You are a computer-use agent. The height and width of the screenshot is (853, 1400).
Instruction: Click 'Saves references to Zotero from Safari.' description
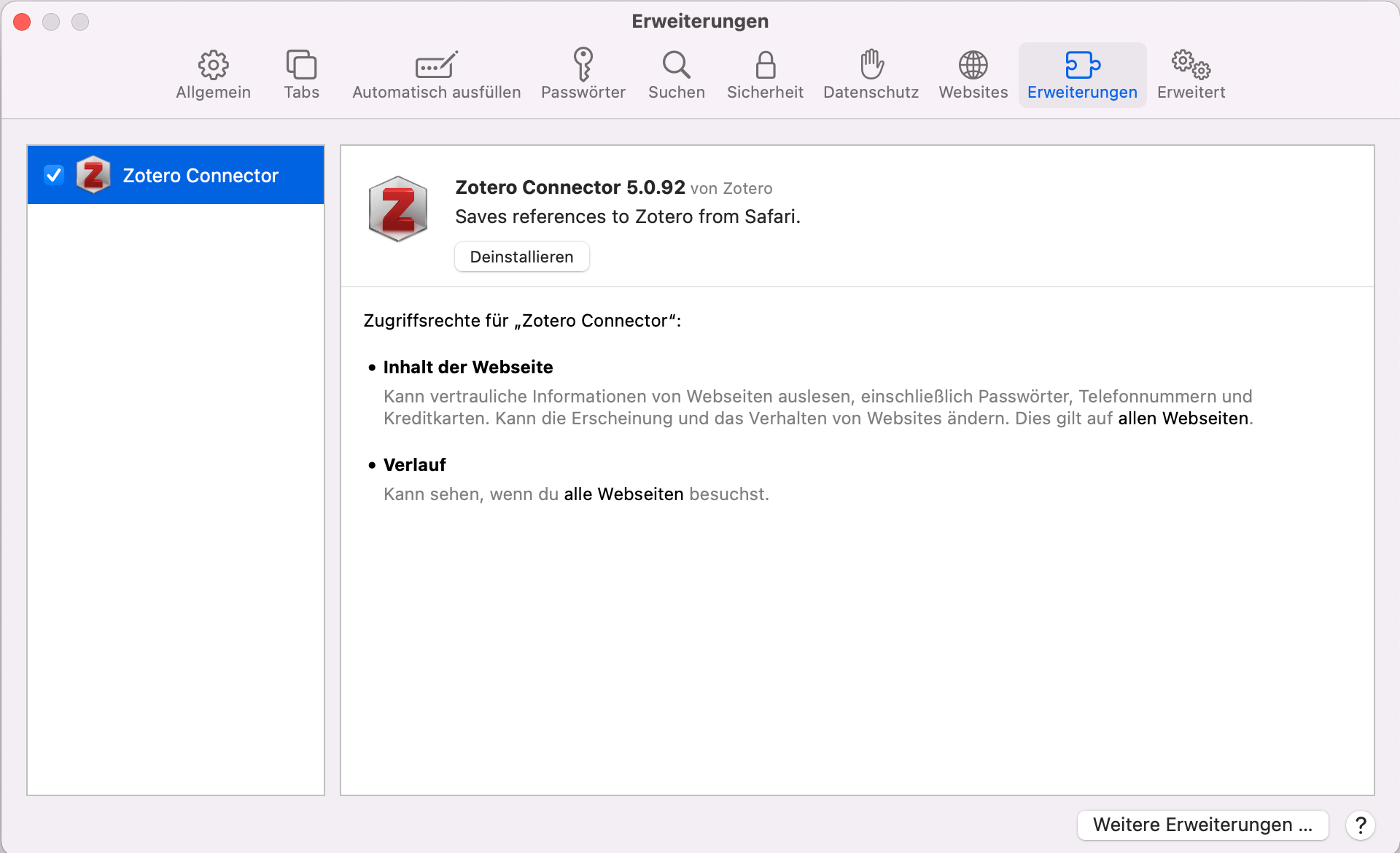point(628,217)
